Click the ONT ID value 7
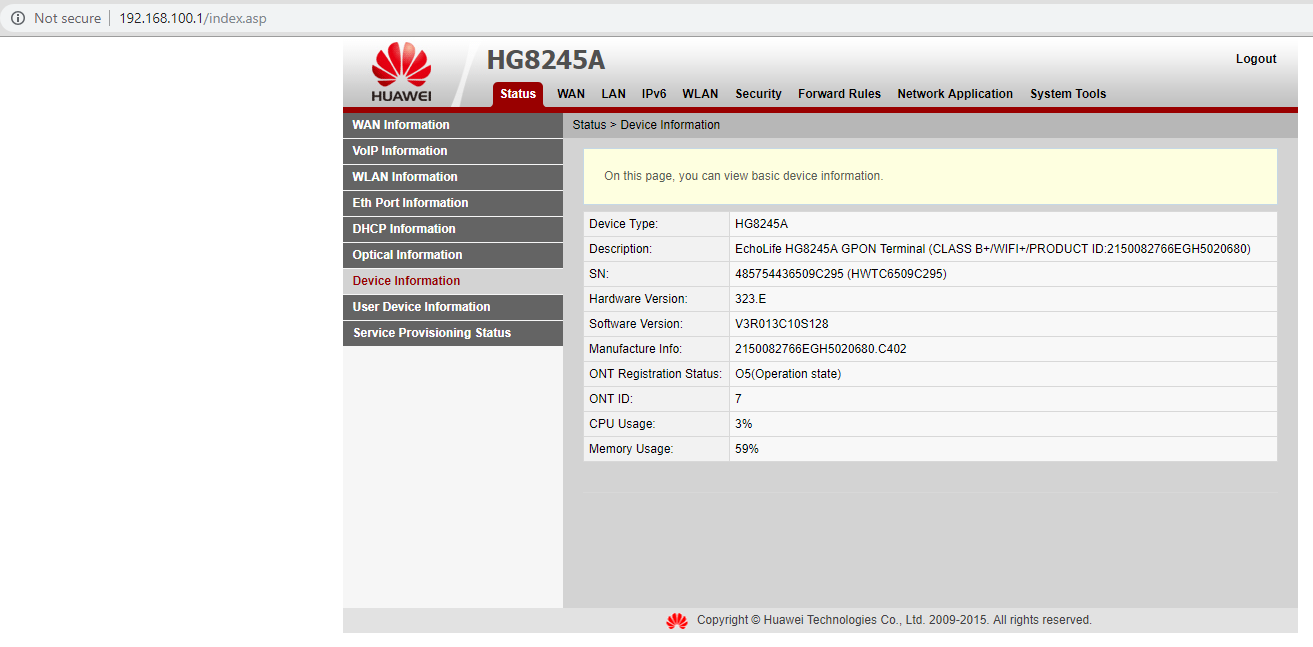The width and height of the screenshot is (1313, 647). (738, 399)
